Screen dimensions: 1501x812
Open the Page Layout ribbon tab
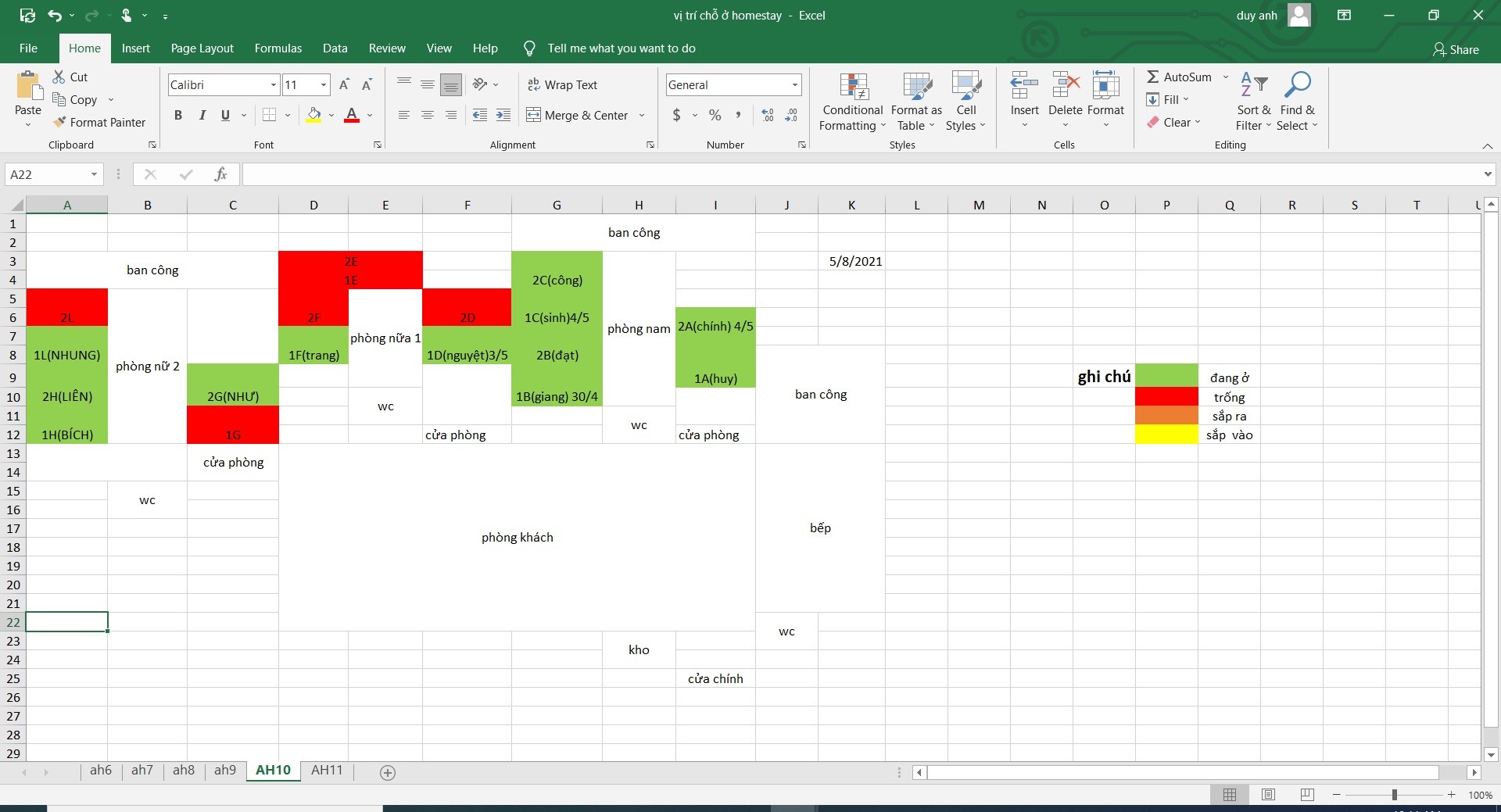click(202, 48)
